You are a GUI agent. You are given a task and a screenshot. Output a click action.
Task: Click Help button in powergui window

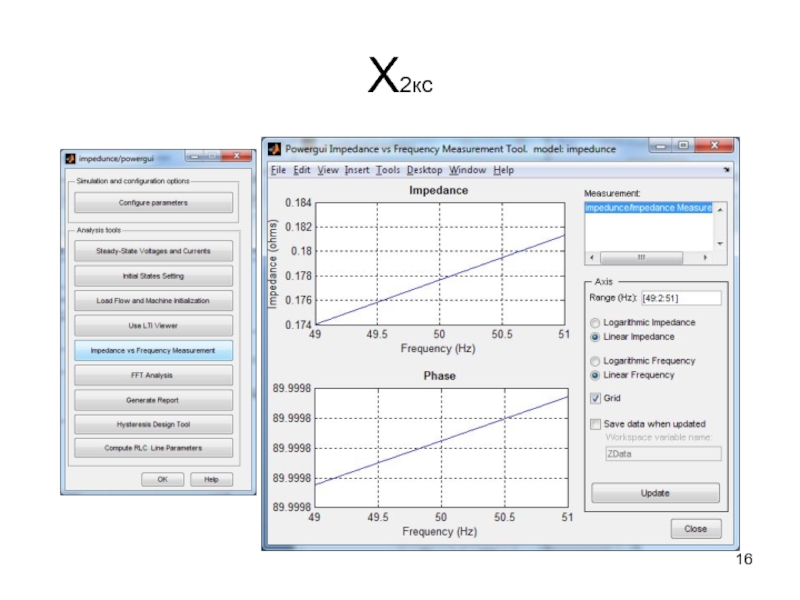click(x=211, y=479)
